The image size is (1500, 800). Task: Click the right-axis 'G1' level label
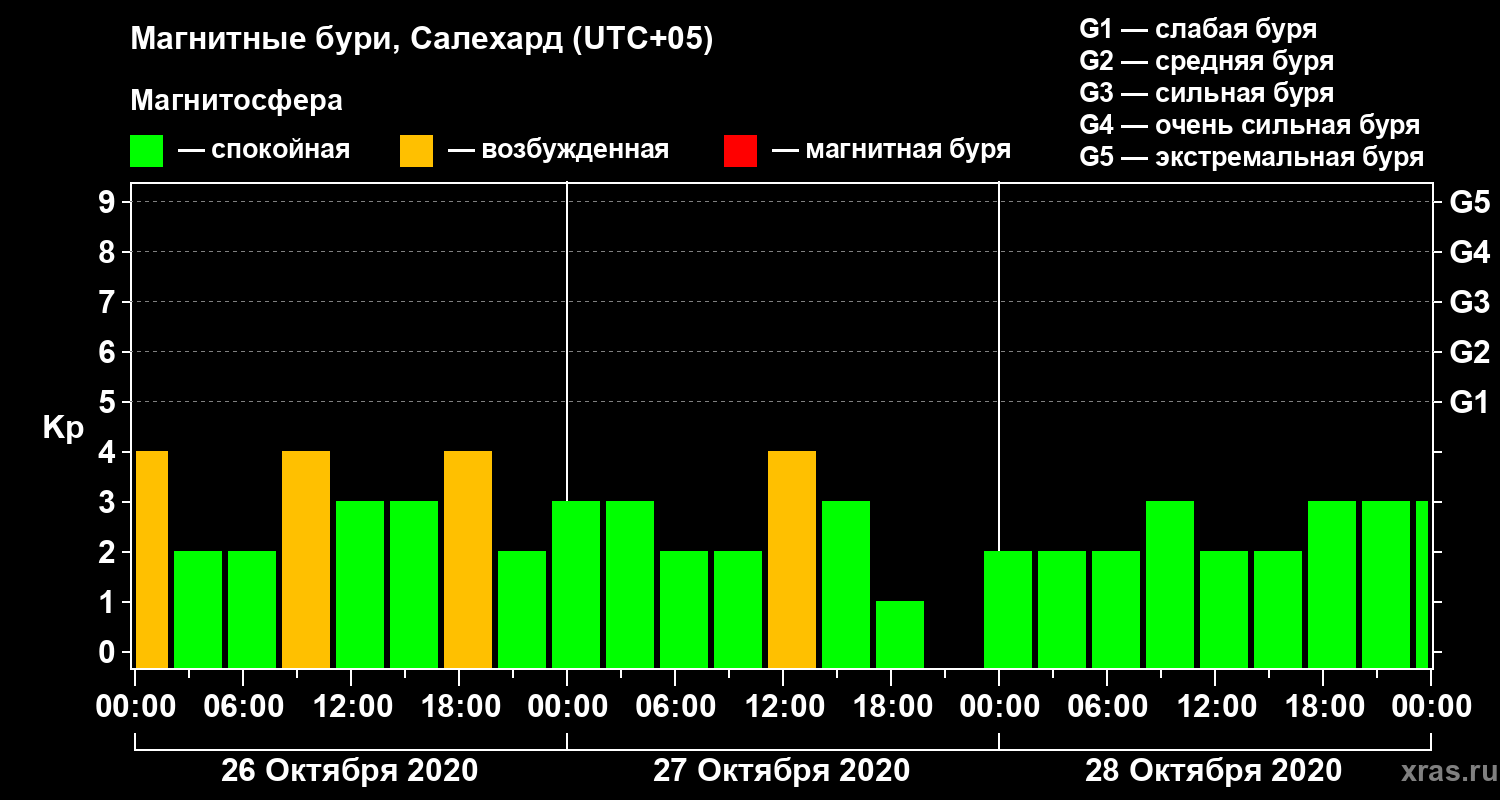(1469, 402)
